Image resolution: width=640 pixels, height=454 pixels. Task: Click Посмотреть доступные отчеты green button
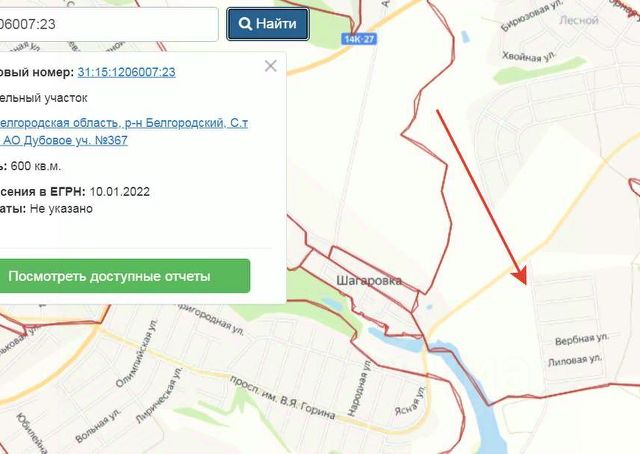pyautogui.click(x=124, y=276)
